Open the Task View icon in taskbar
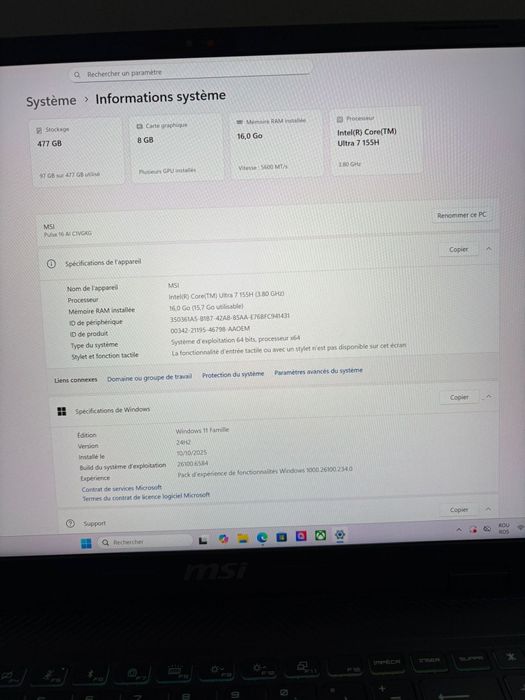Screen dimensions: 525x700 click(203, 541)
